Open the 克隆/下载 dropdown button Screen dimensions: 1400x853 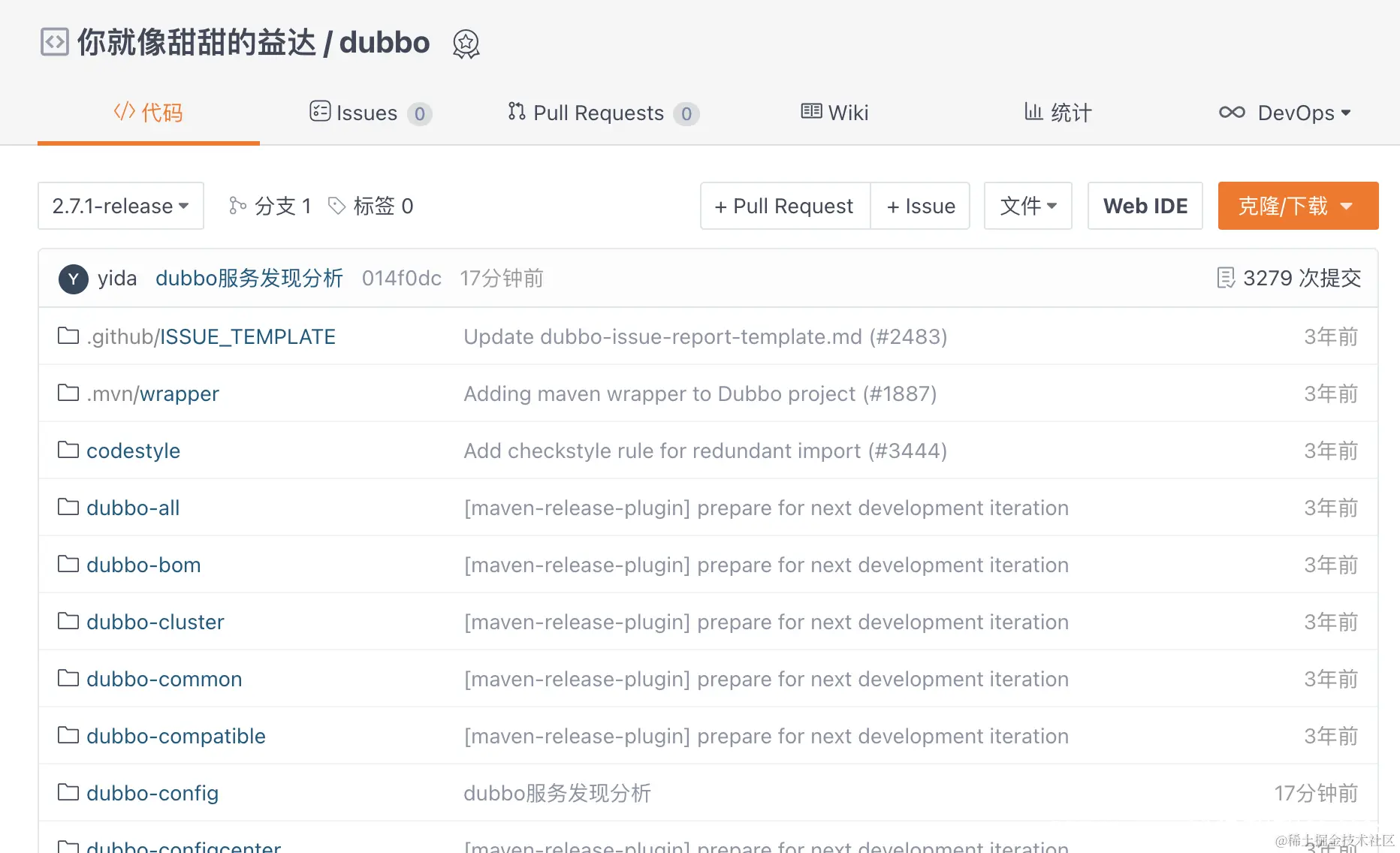tap(1298, 206)
